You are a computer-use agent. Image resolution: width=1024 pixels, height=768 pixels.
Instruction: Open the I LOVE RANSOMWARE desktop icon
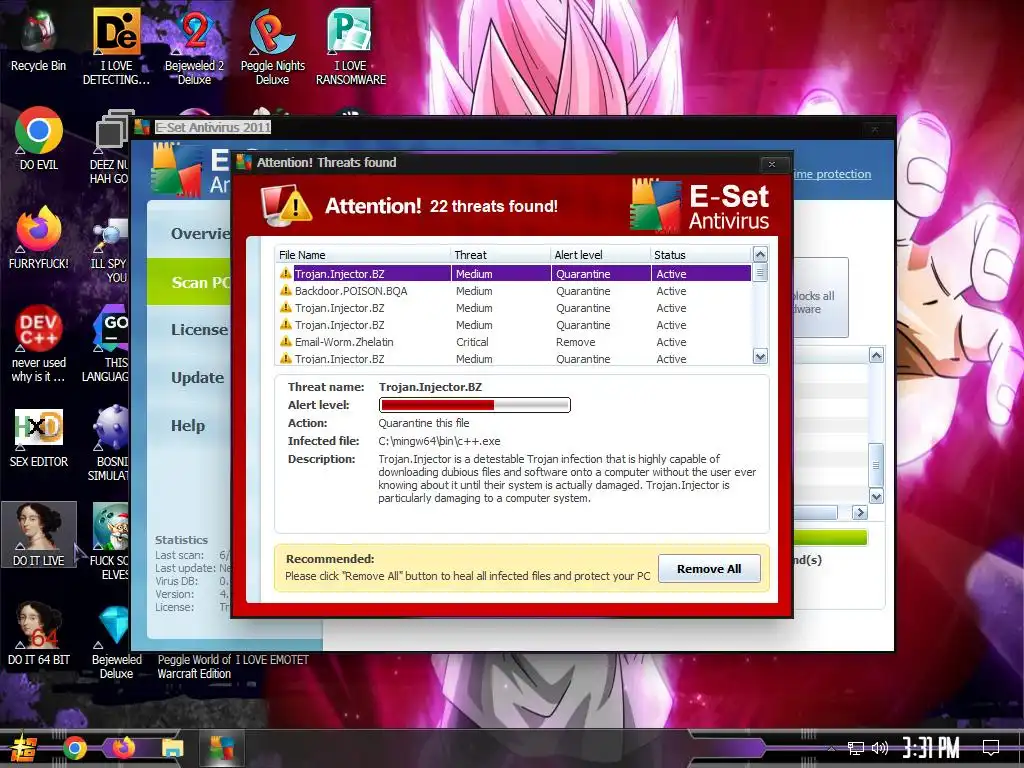tap(351, 46)
